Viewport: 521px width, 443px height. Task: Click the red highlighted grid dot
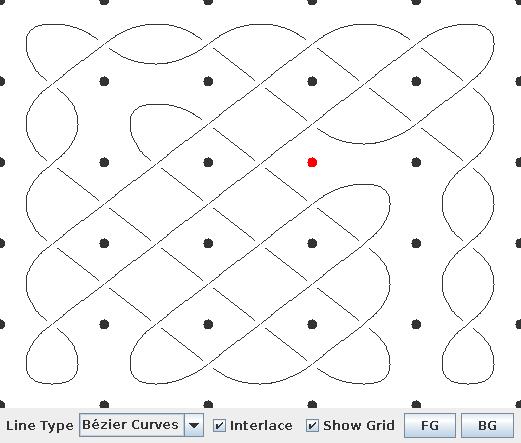312,162
